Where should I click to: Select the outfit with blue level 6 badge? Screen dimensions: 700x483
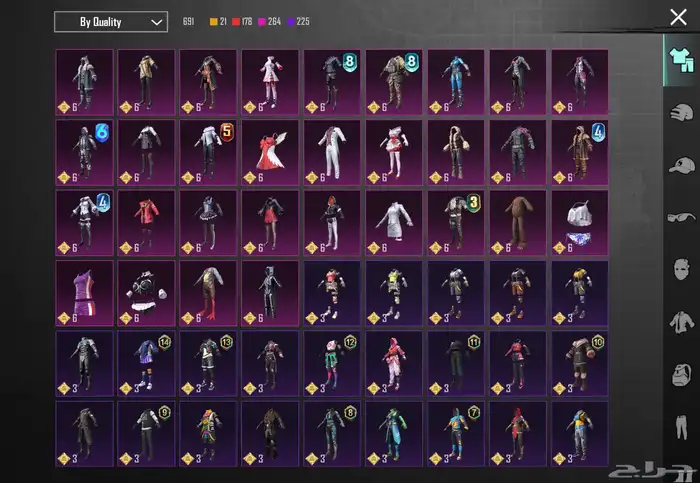coord(84,152)
